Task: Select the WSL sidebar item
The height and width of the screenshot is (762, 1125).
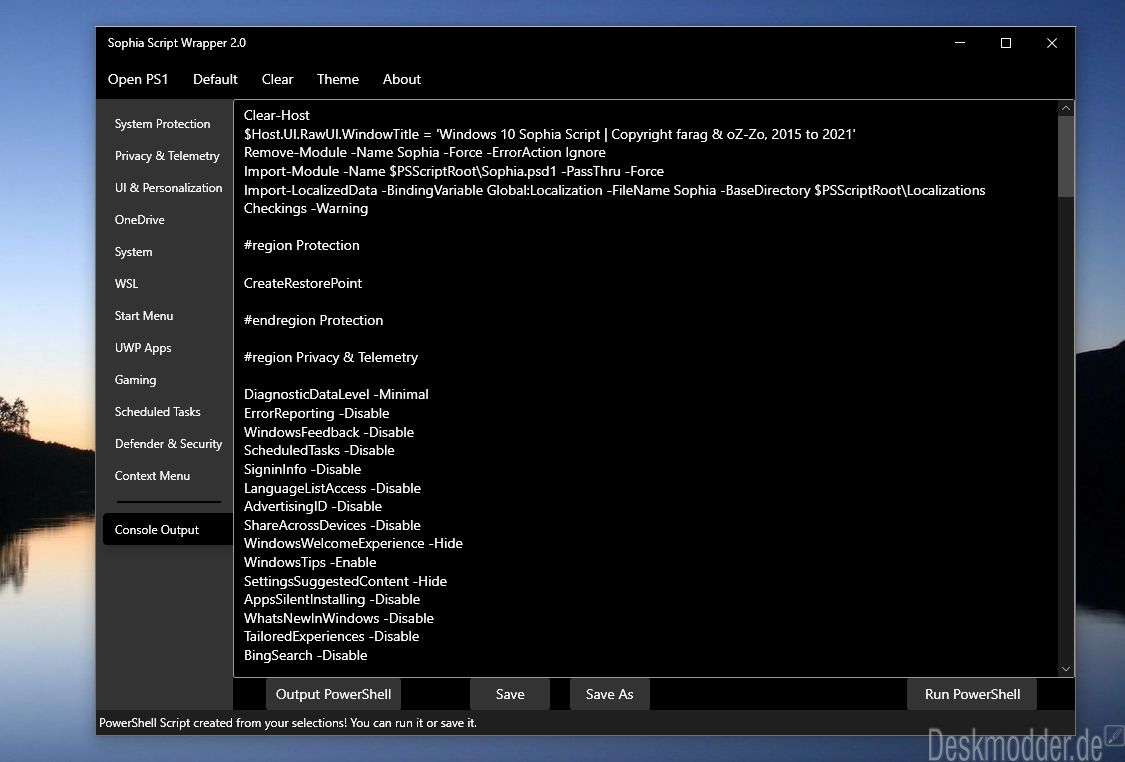Action: click(126, 283)
